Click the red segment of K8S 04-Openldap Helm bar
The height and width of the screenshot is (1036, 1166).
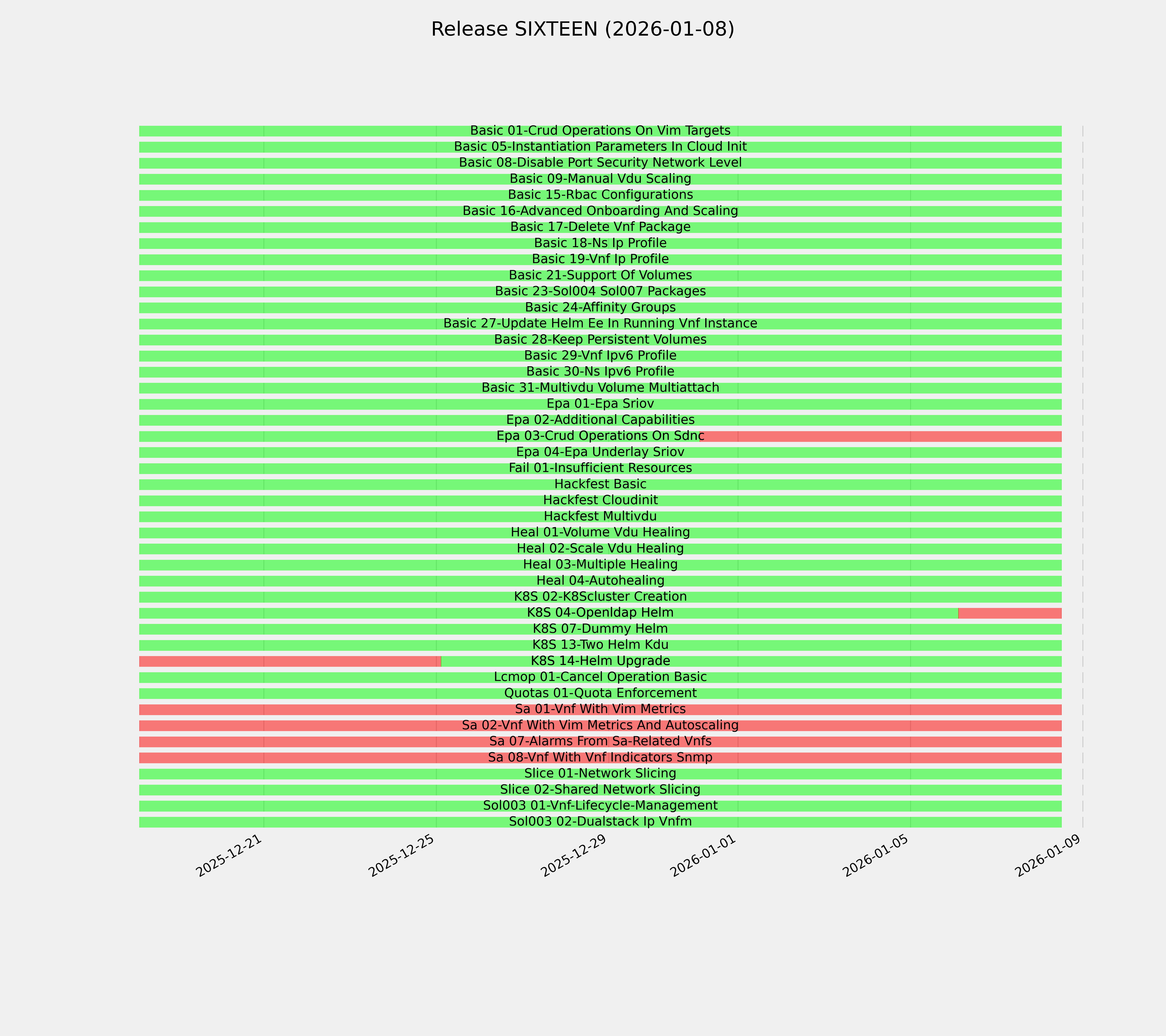point(1010,613)
